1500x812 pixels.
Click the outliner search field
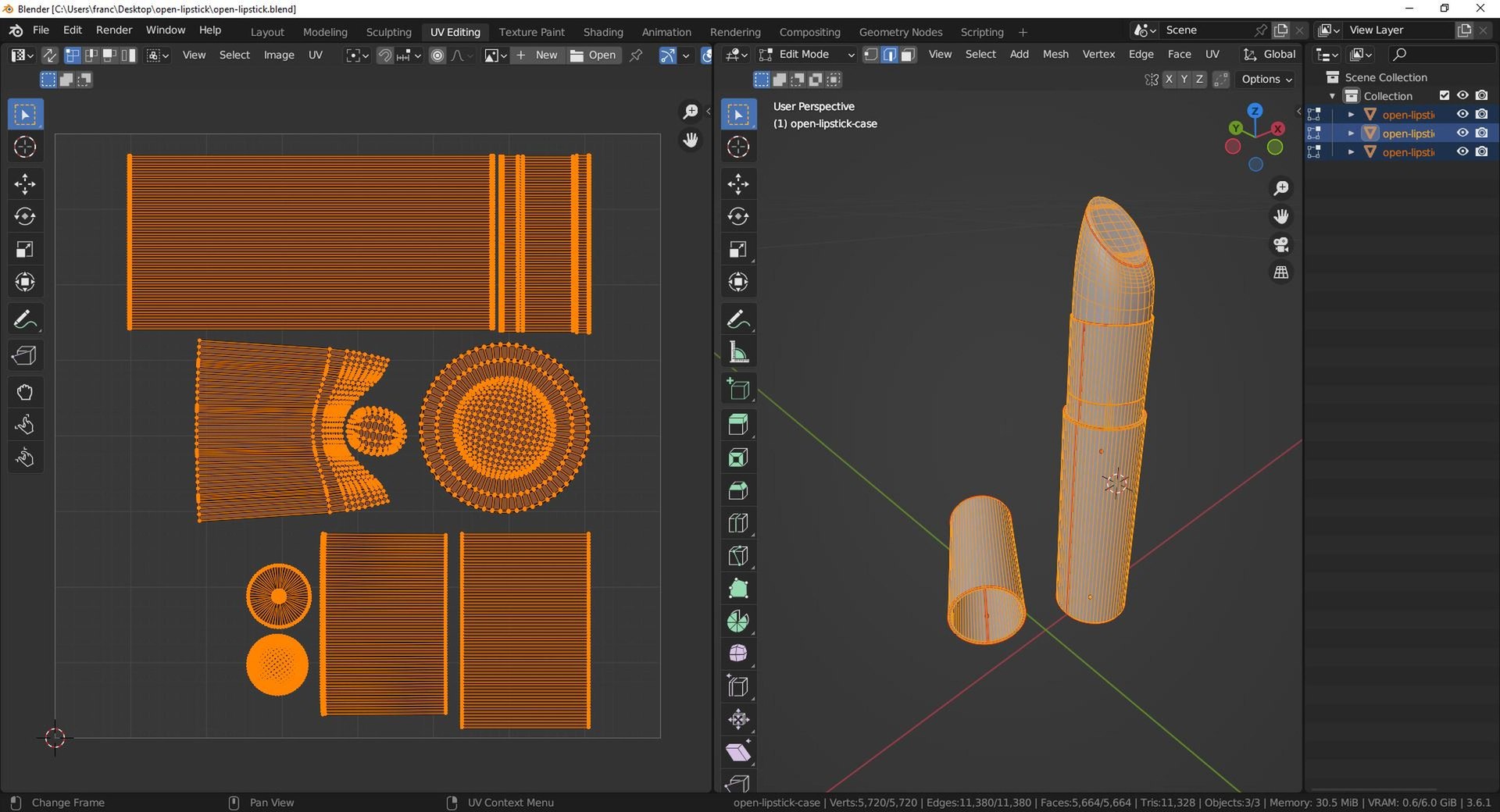pos(1441,54)
